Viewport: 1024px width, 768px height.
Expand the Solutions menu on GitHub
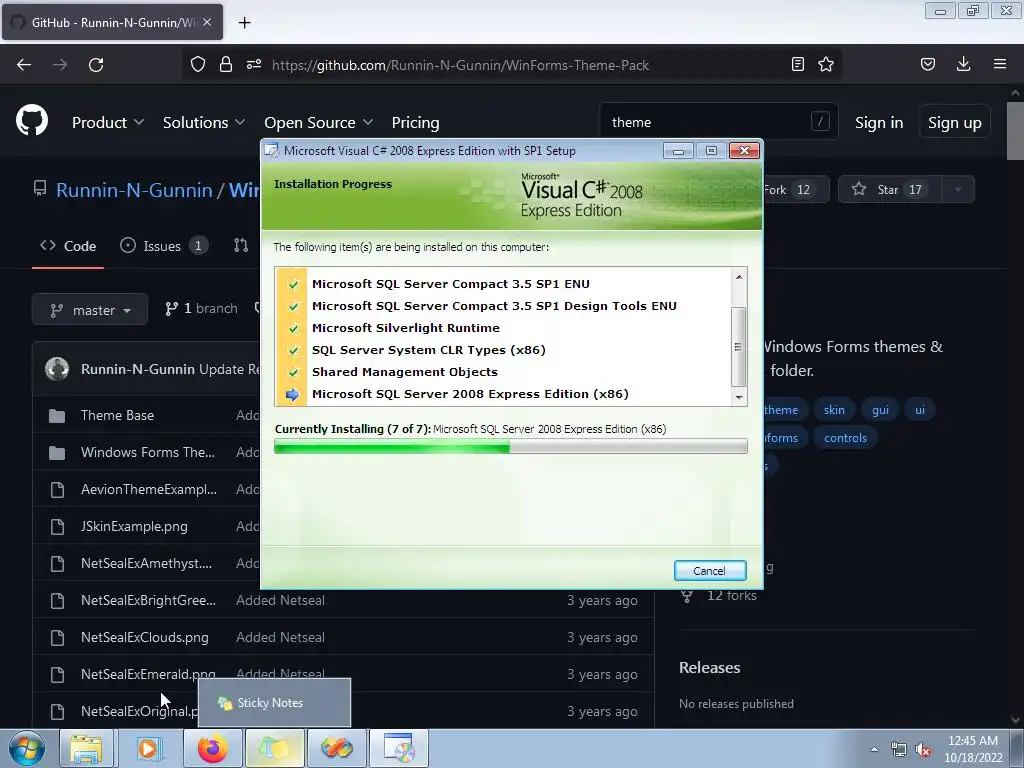(x=204, y=122)
